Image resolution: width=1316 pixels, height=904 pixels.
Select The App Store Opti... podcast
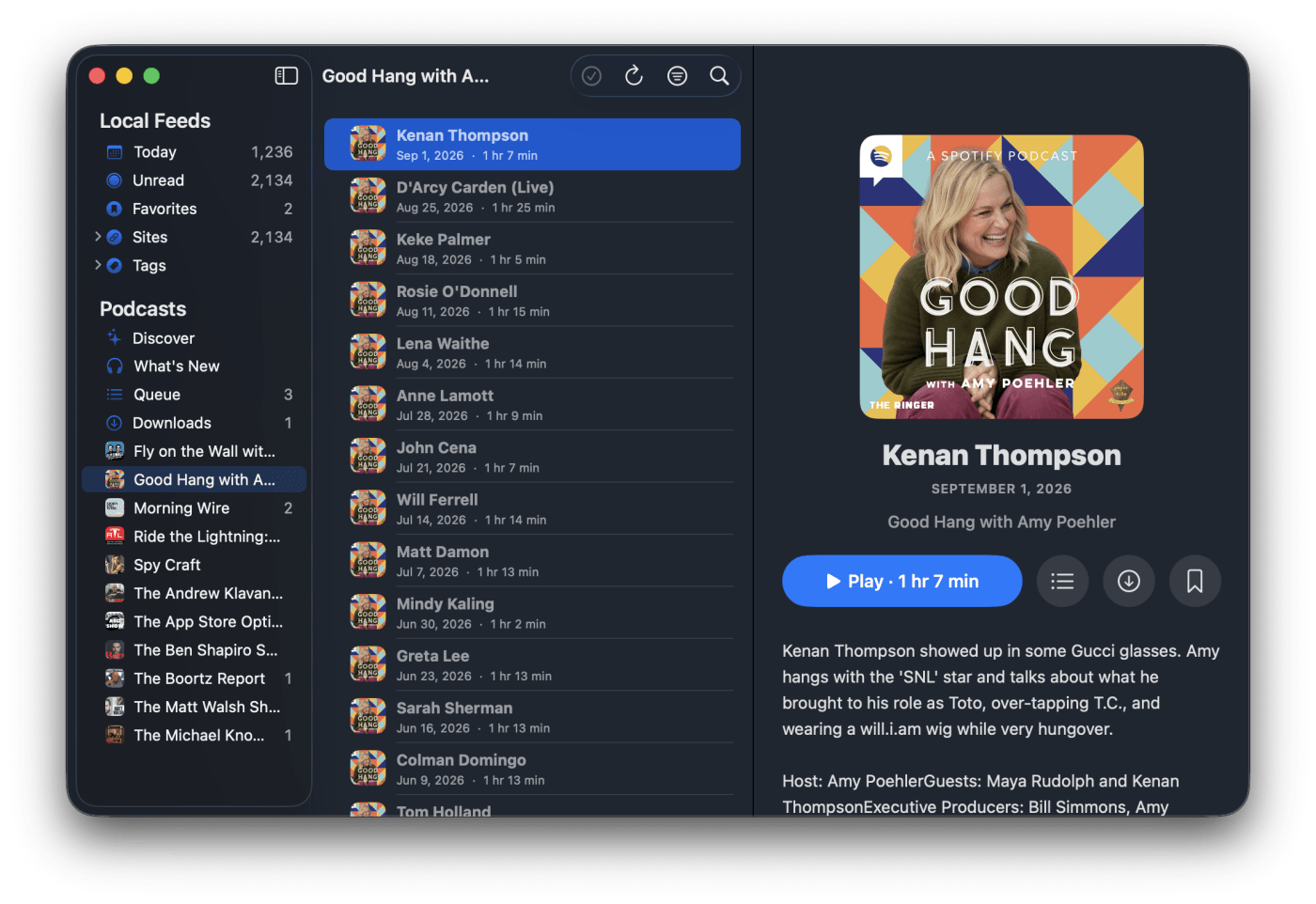(195, 621)
